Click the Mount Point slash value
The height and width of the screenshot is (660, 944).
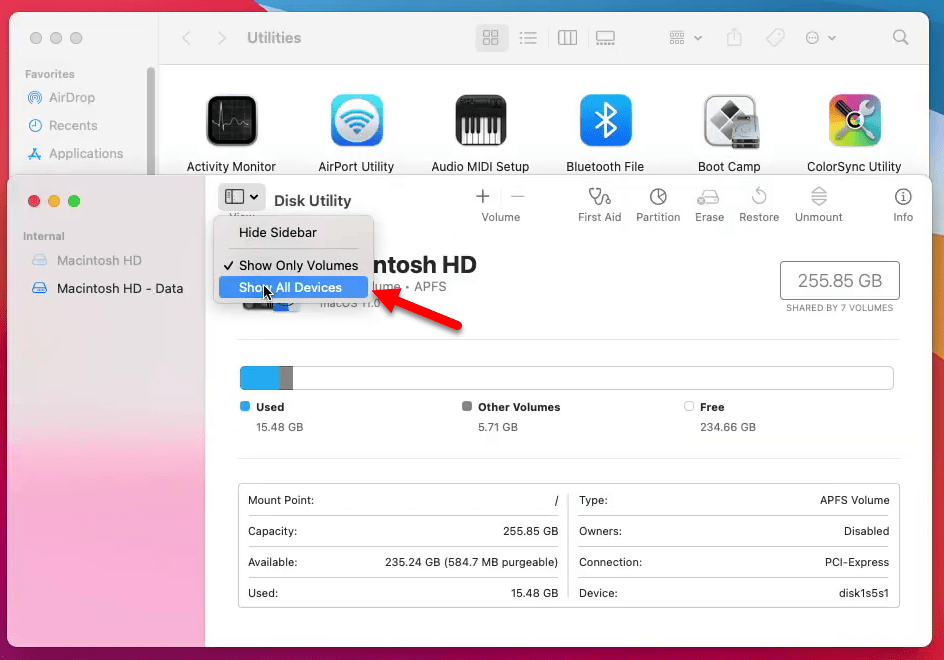tap(556, 500)
